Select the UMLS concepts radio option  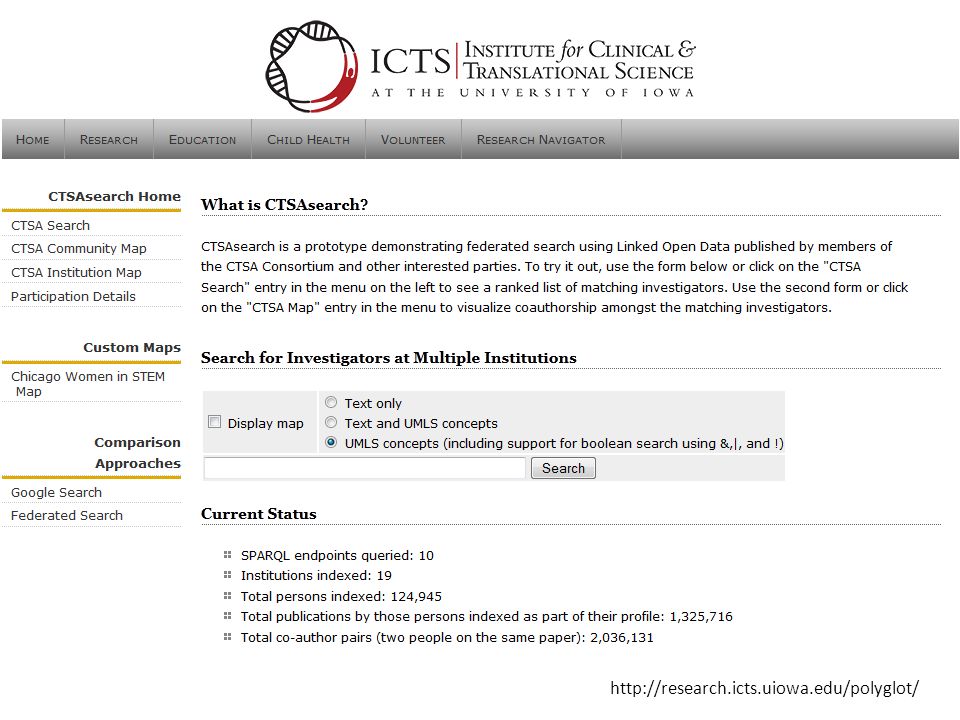coord(331,442)
